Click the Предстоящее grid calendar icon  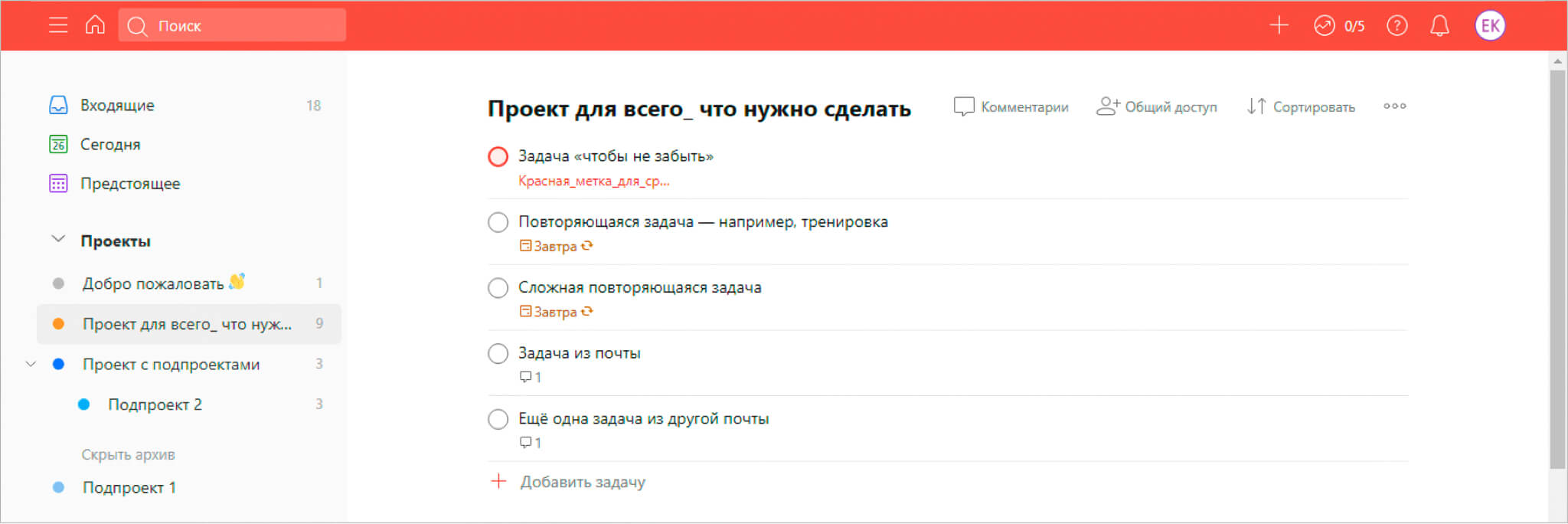(58, 183)
